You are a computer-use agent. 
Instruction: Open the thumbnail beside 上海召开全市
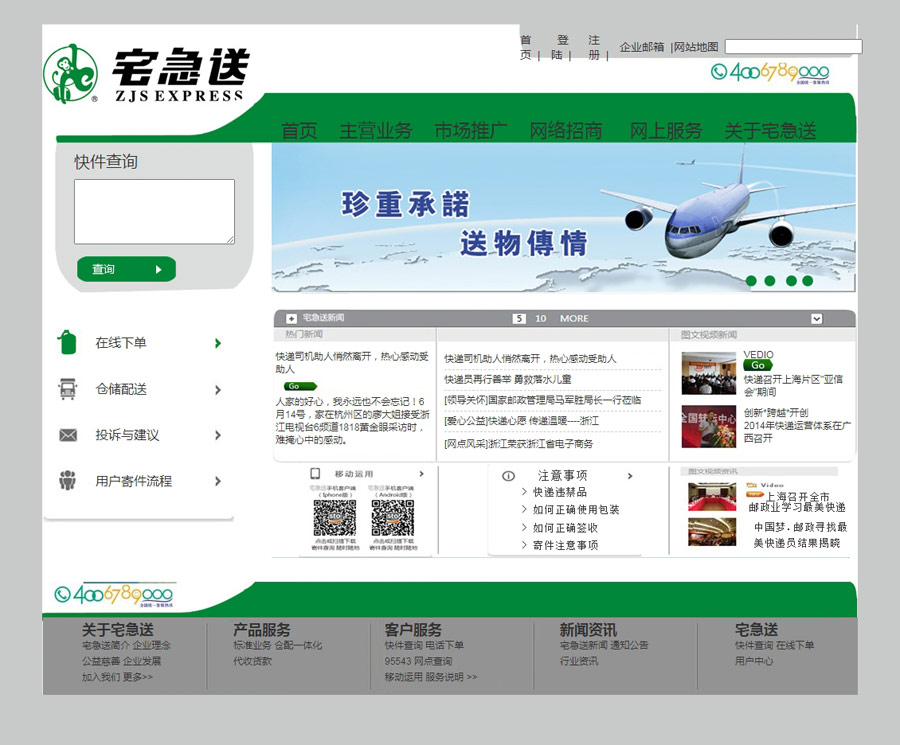click(x=712, y=496)
